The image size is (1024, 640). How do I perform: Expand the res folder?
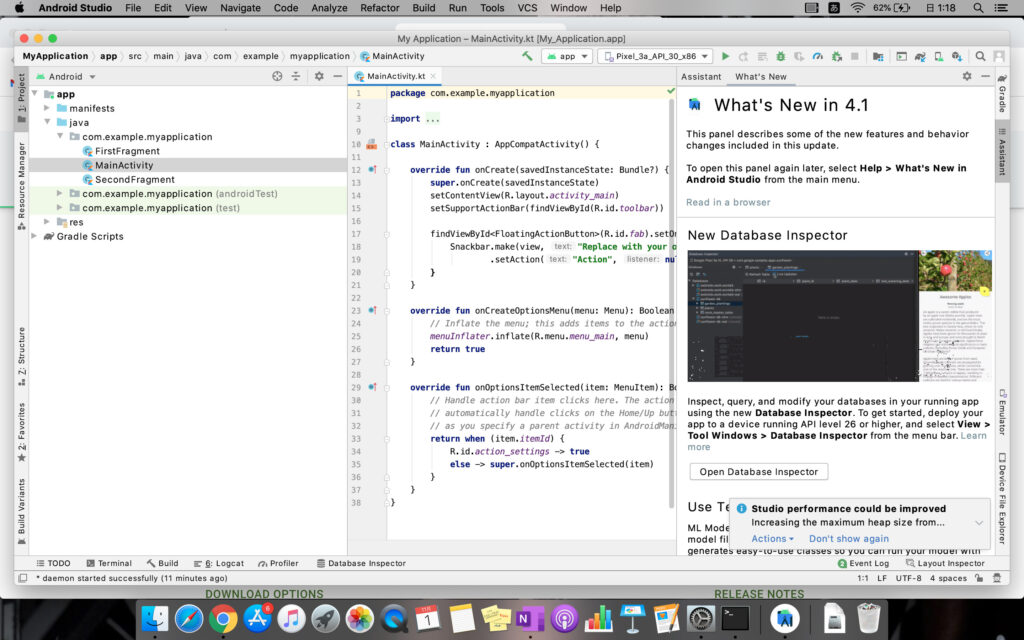(47, 222)
